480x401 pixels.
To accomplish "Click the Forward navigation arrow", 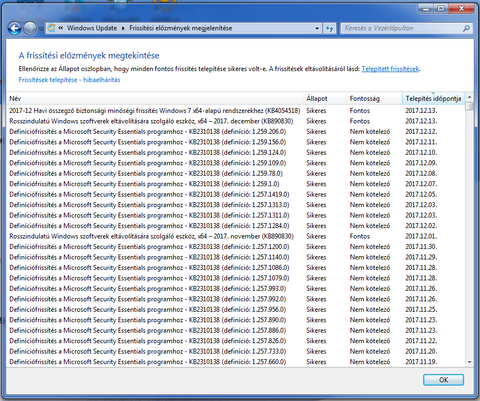I will [x=30, y=28].
